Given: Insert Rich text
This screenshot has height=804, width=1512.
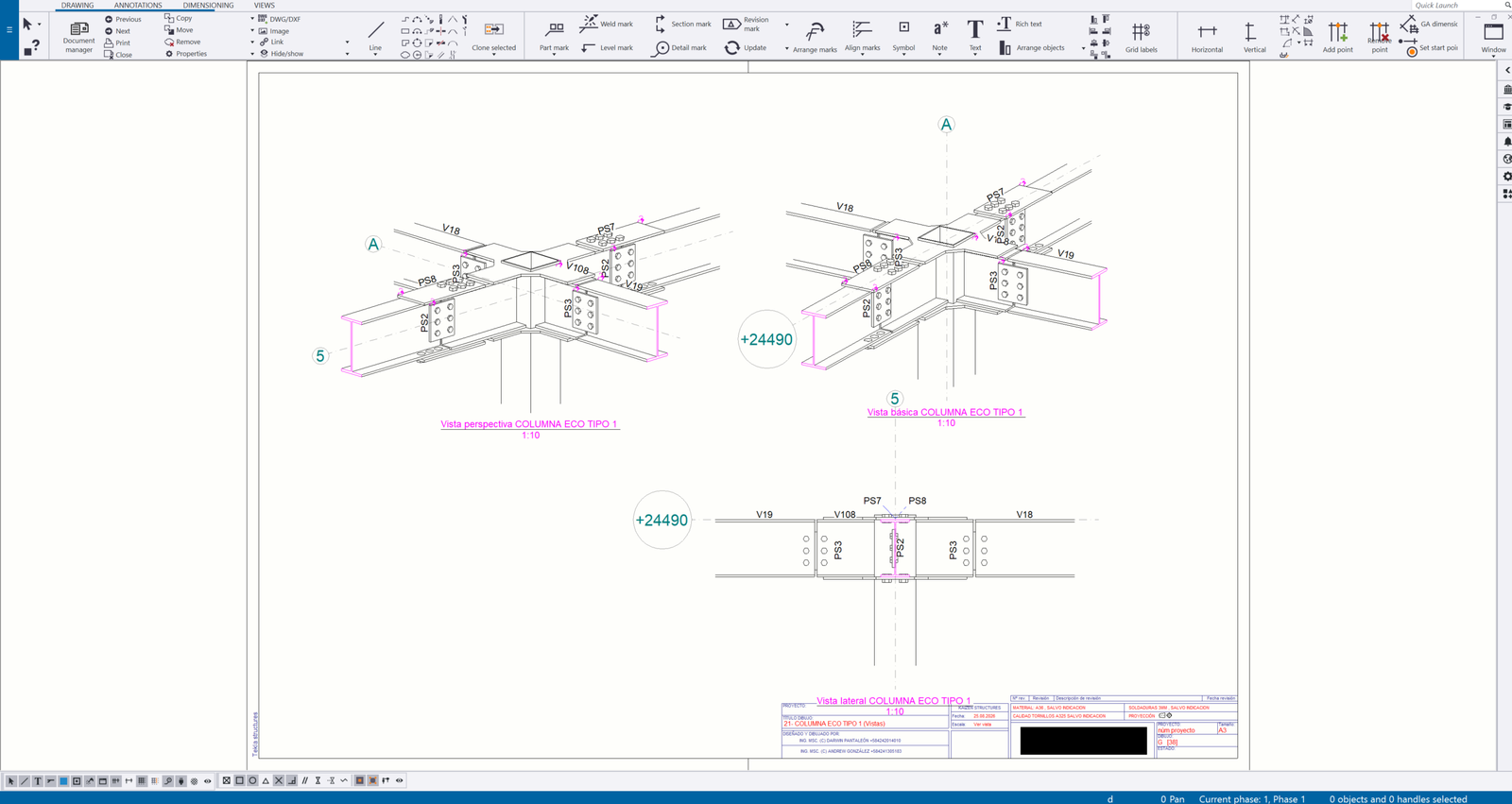Looking at the screenshot, I should point(1020,24).
